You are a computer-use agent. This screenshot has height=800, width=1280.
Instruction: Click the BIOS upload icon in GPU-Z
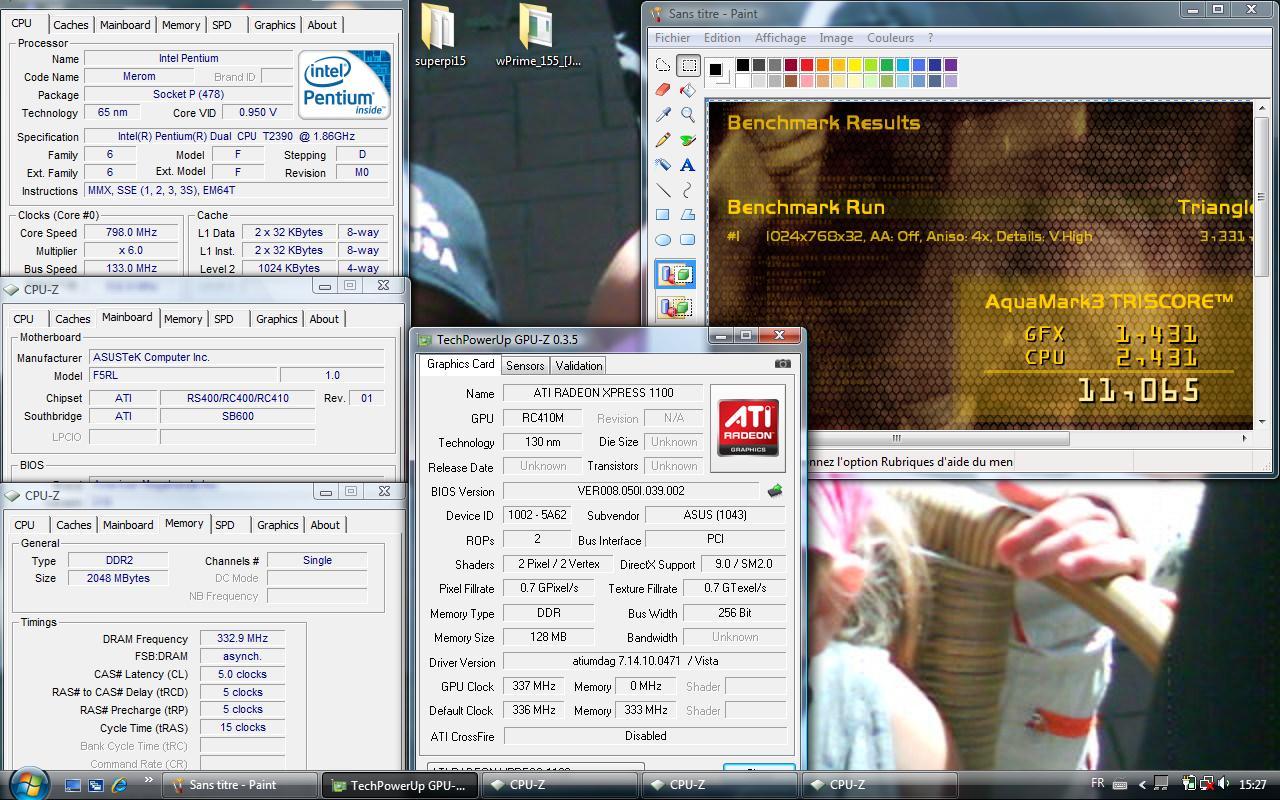coord(774,491)
